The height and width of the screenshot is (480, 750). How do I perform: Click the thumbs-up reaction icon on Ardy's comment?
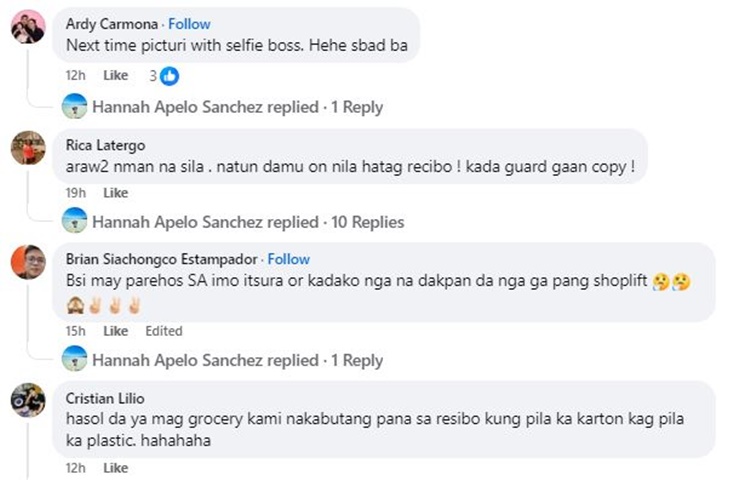[170, 76]
